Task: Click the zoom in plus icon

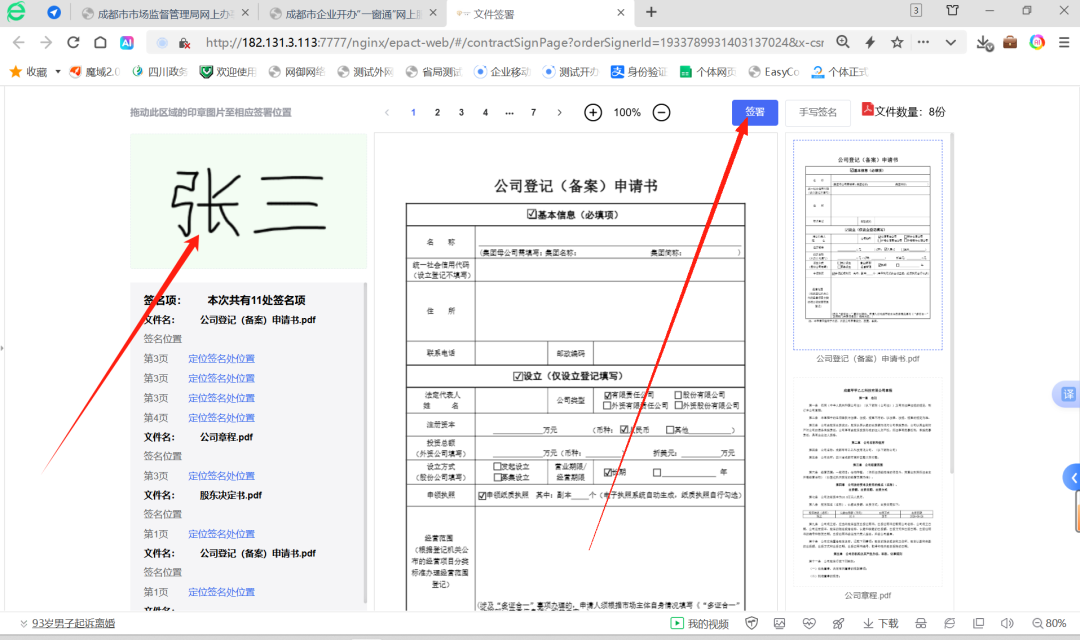Action: 593,112
